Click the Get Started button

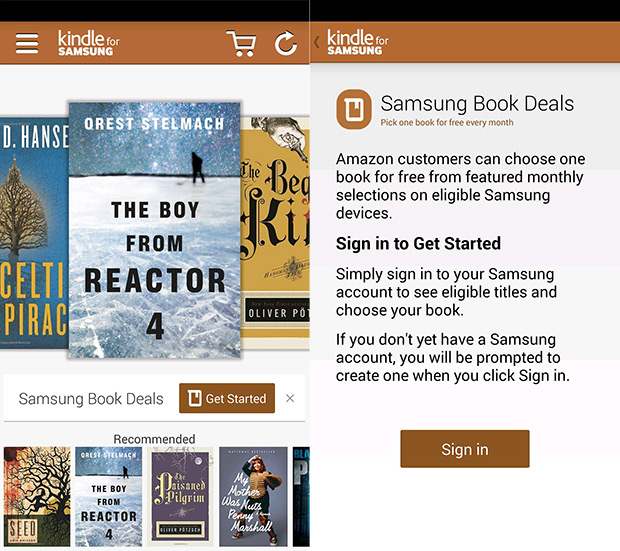click(x=227, y=398)
